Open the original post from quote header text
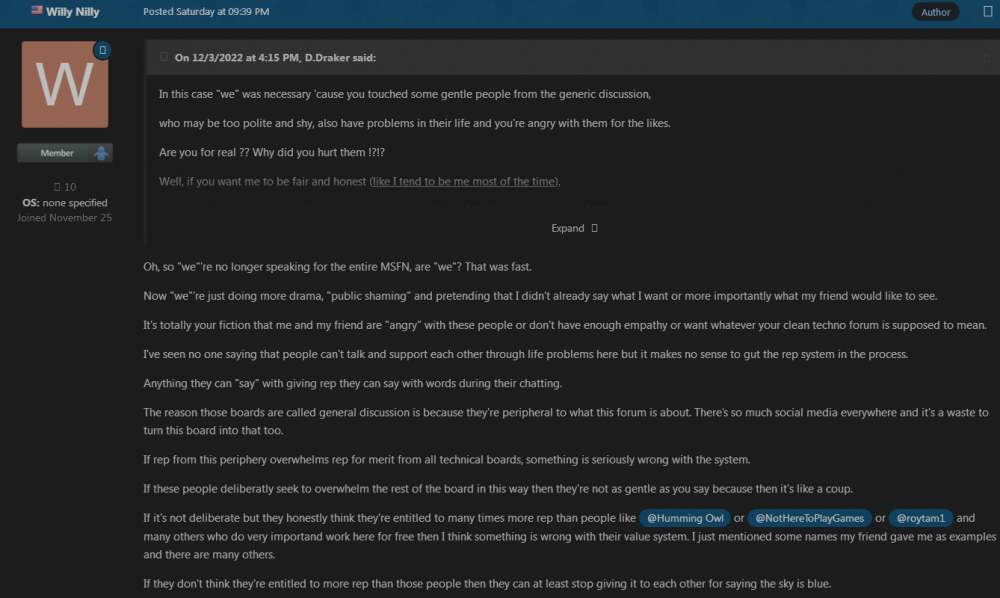This screenshot has width=1000, height=598. 275,57
